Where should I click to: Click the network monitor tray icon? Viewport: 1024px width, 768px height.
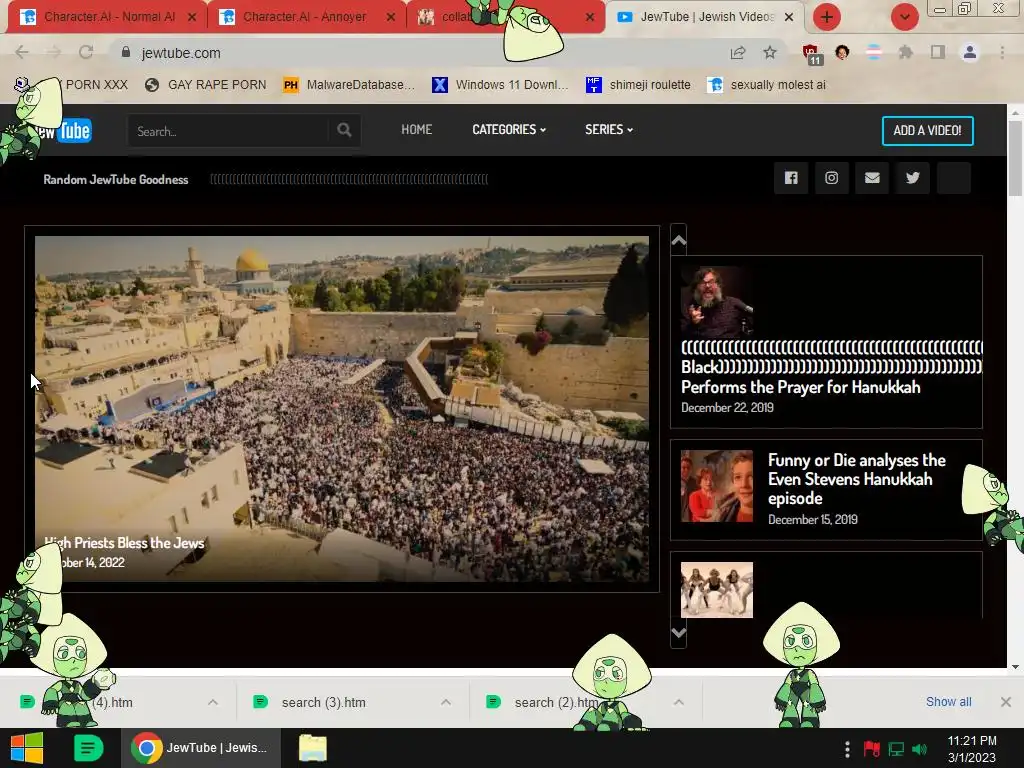tap(896, 749)
